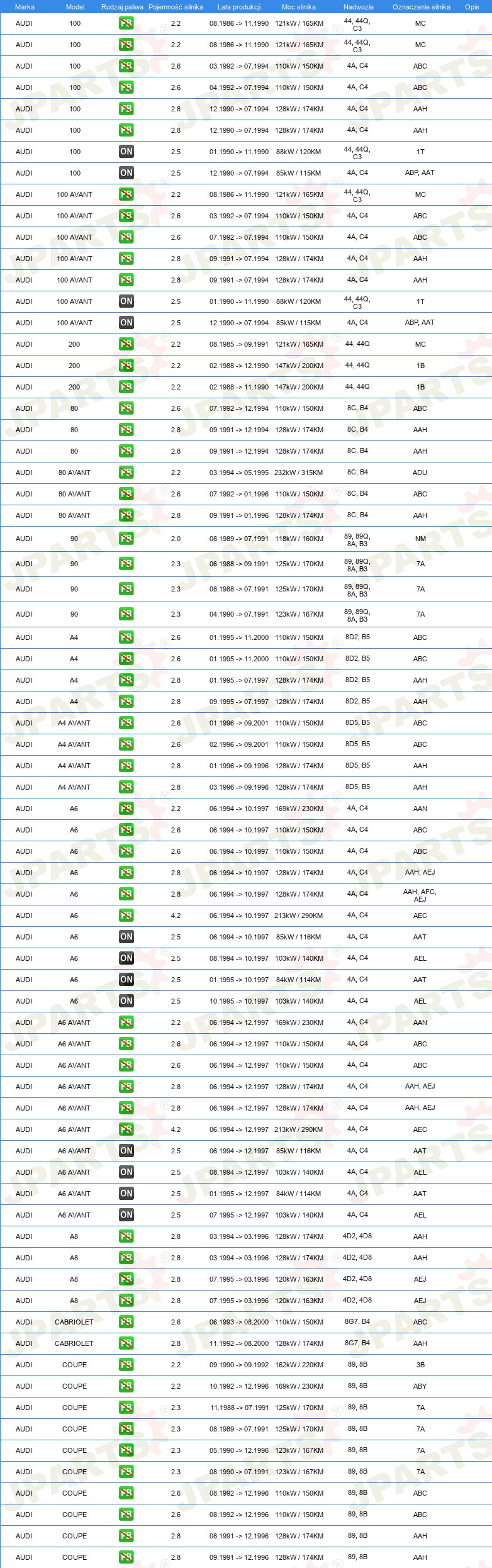
Task: Click the PB icon in the COUPE ABY engine row
Action: coord(126,1386)
